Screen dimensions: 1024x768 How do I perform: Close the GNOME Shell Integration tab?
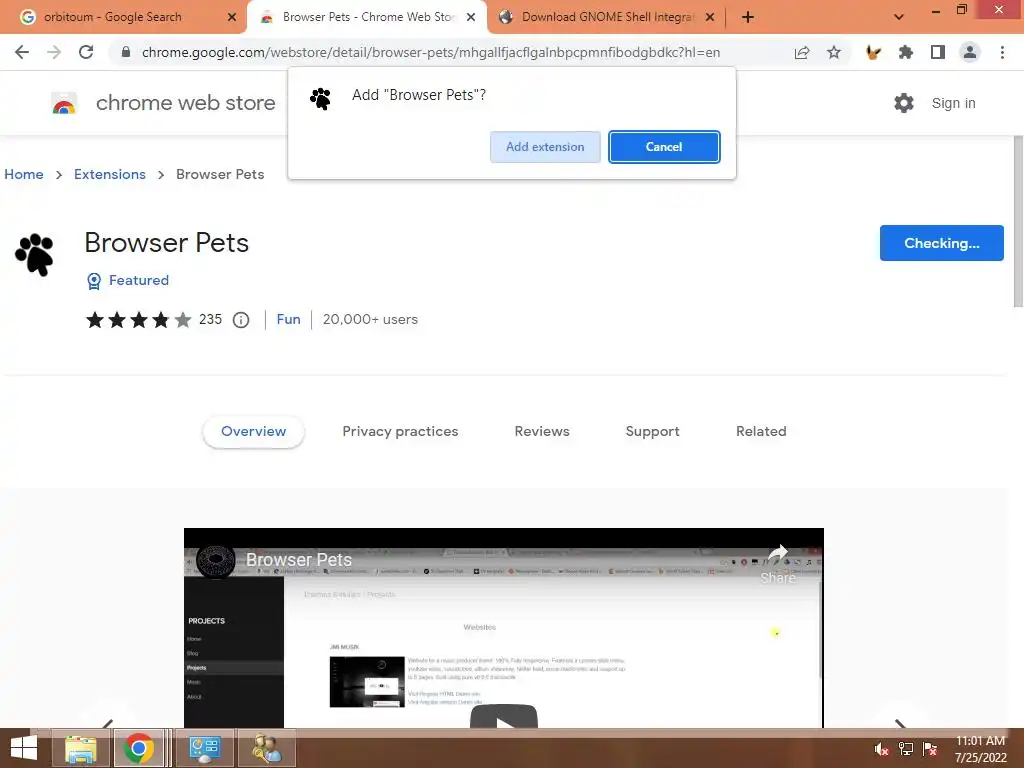[710, 17]
